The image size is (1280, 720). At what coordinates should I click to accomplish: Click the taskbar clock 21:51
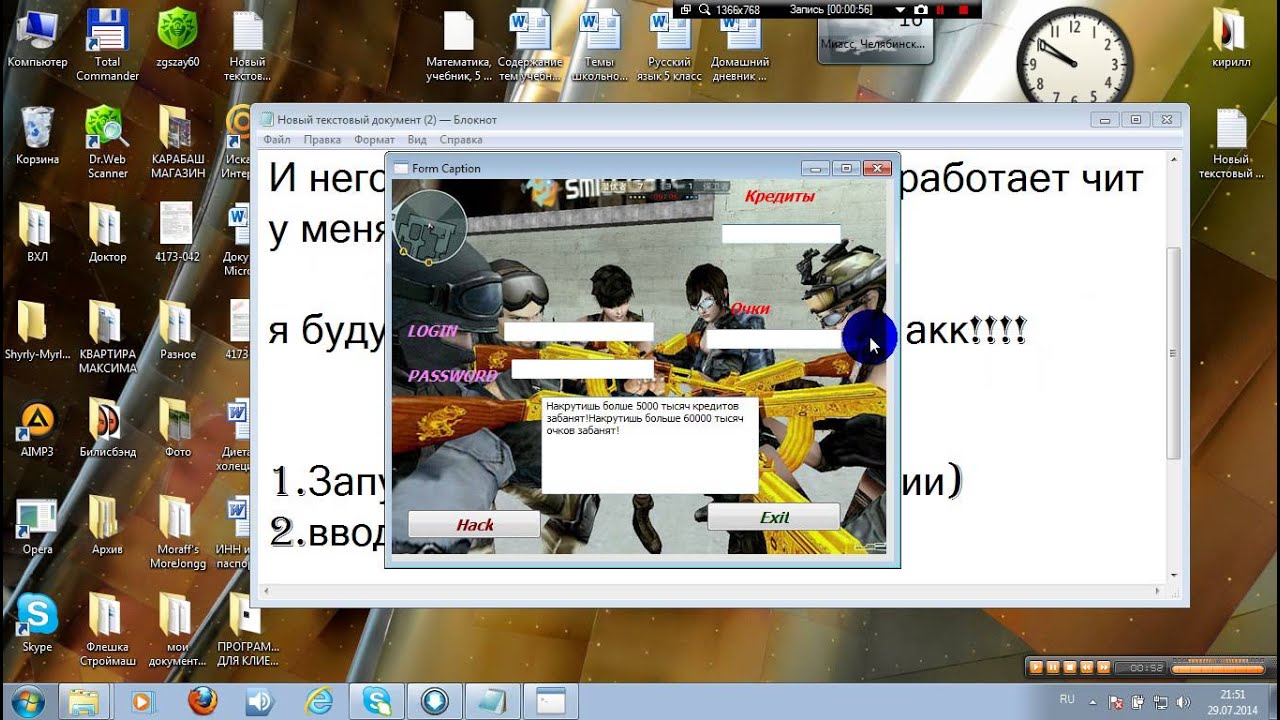(1233, 701)
